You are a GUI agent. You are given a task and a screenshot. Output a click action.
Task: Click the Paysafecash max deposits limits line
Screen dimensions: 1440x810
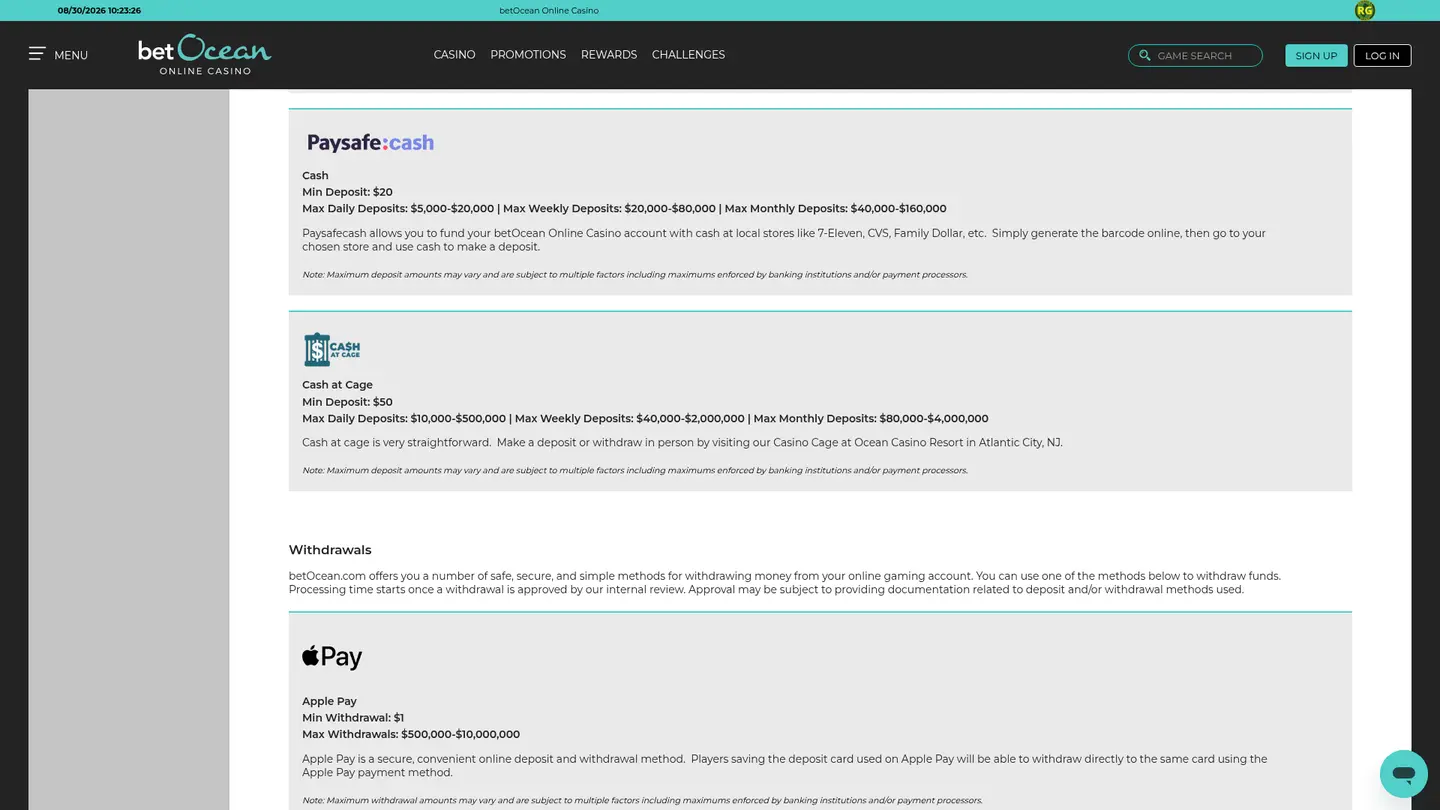[x=624, y=209]
